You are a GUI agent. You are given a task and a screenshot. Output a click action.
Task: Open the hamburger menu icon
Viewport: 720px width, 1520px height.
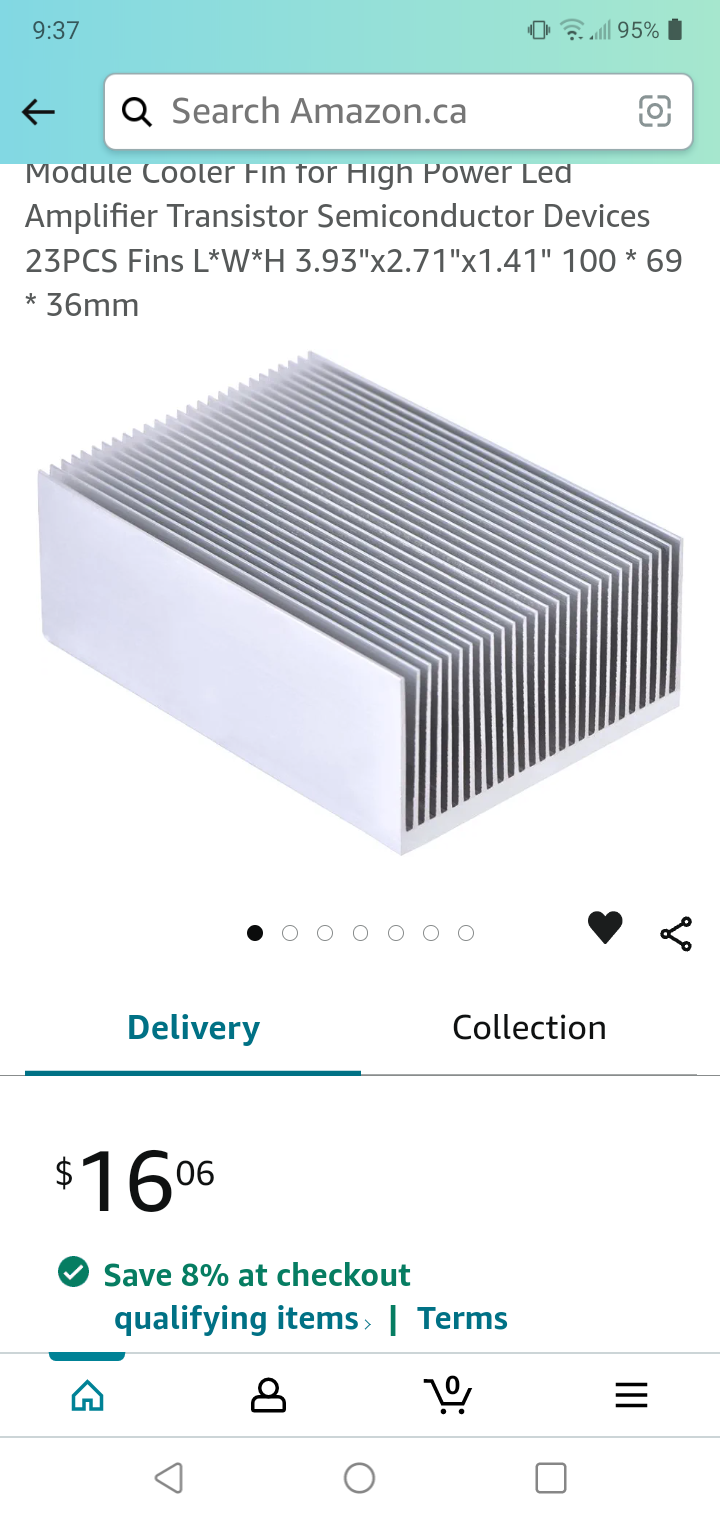pos(631,1395)
